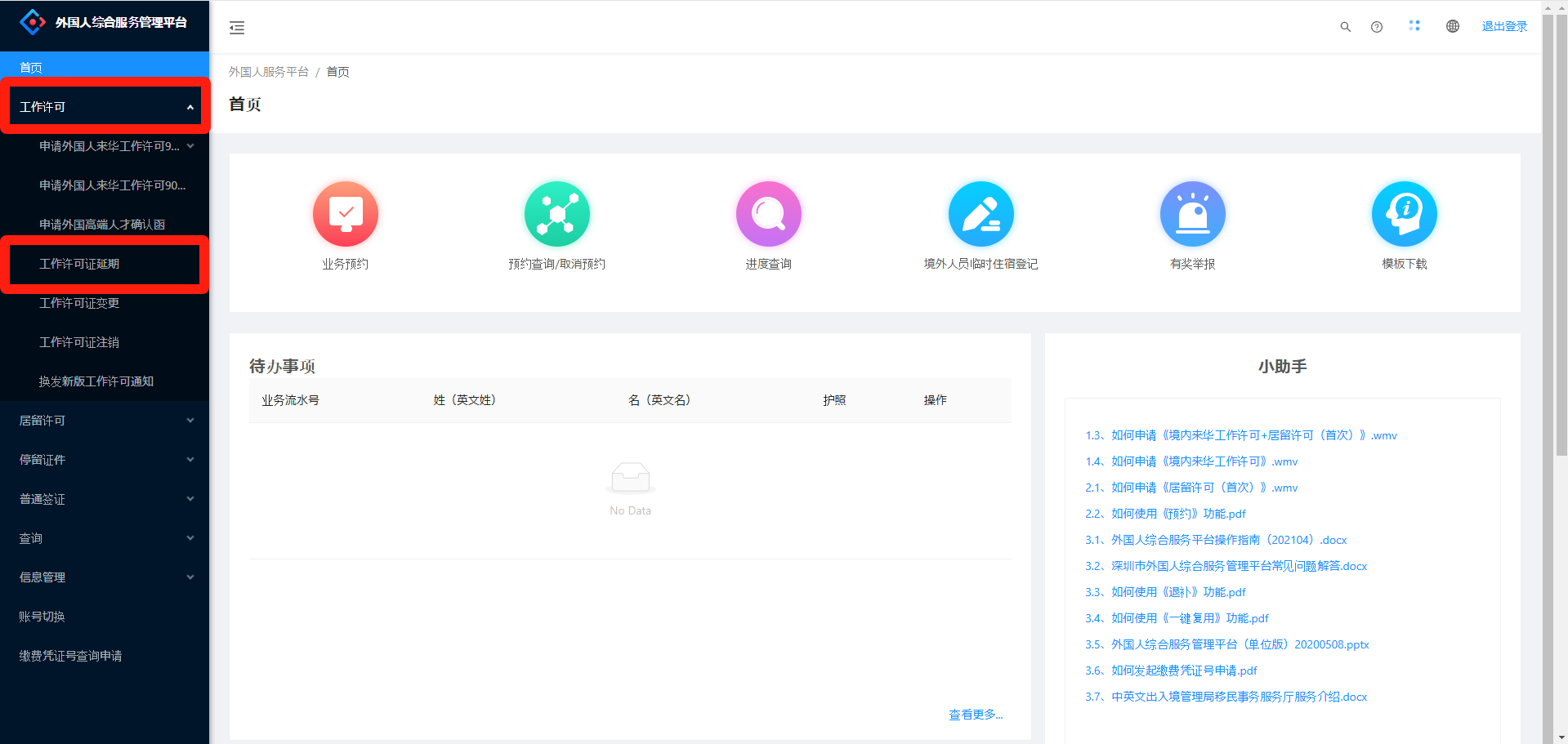Click the globe language icon
This screenshot has width=1568, height=744.
coord(1452,27)
